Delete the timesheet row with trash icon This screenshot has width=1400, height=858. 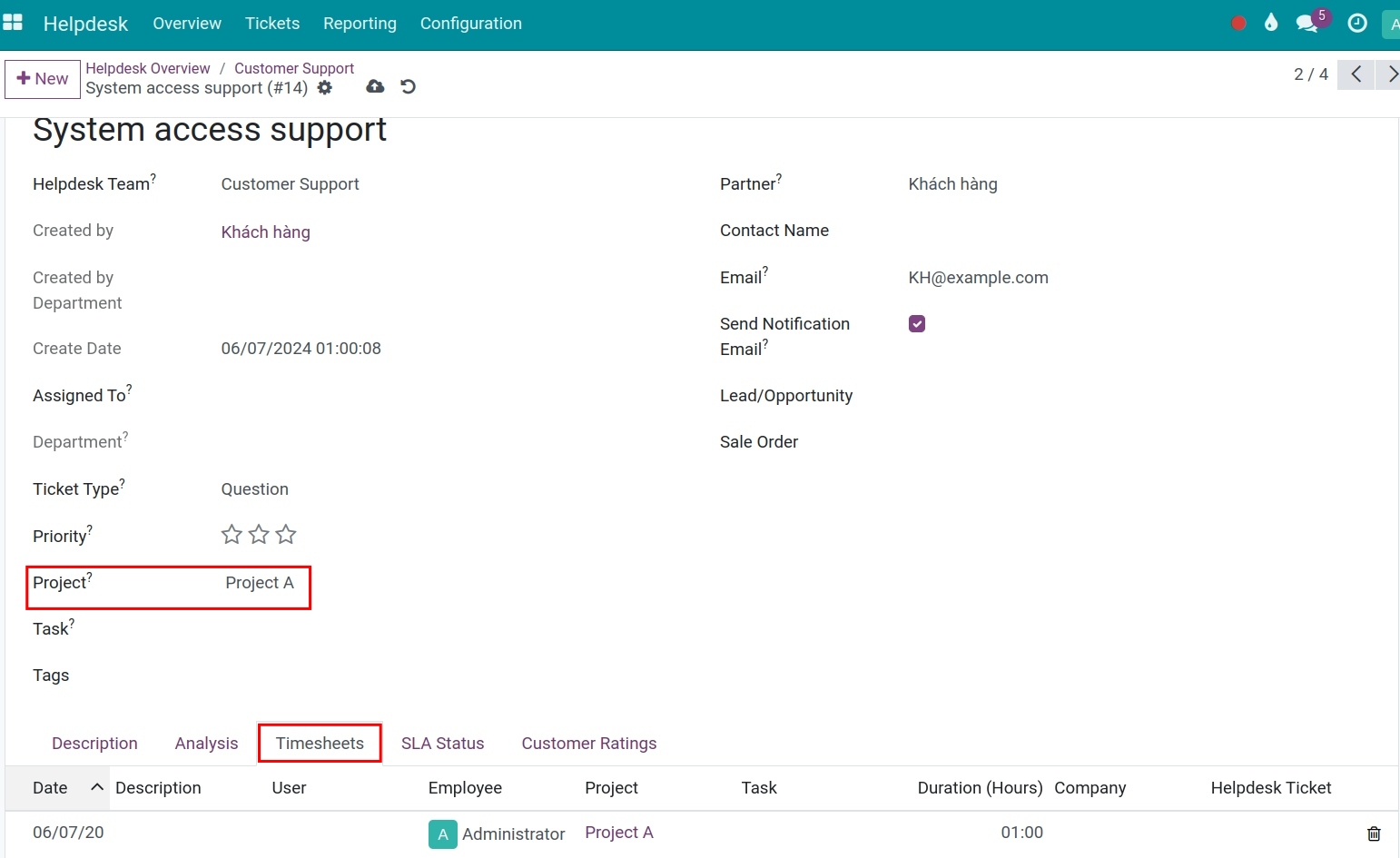click(x=1374, y=833)
